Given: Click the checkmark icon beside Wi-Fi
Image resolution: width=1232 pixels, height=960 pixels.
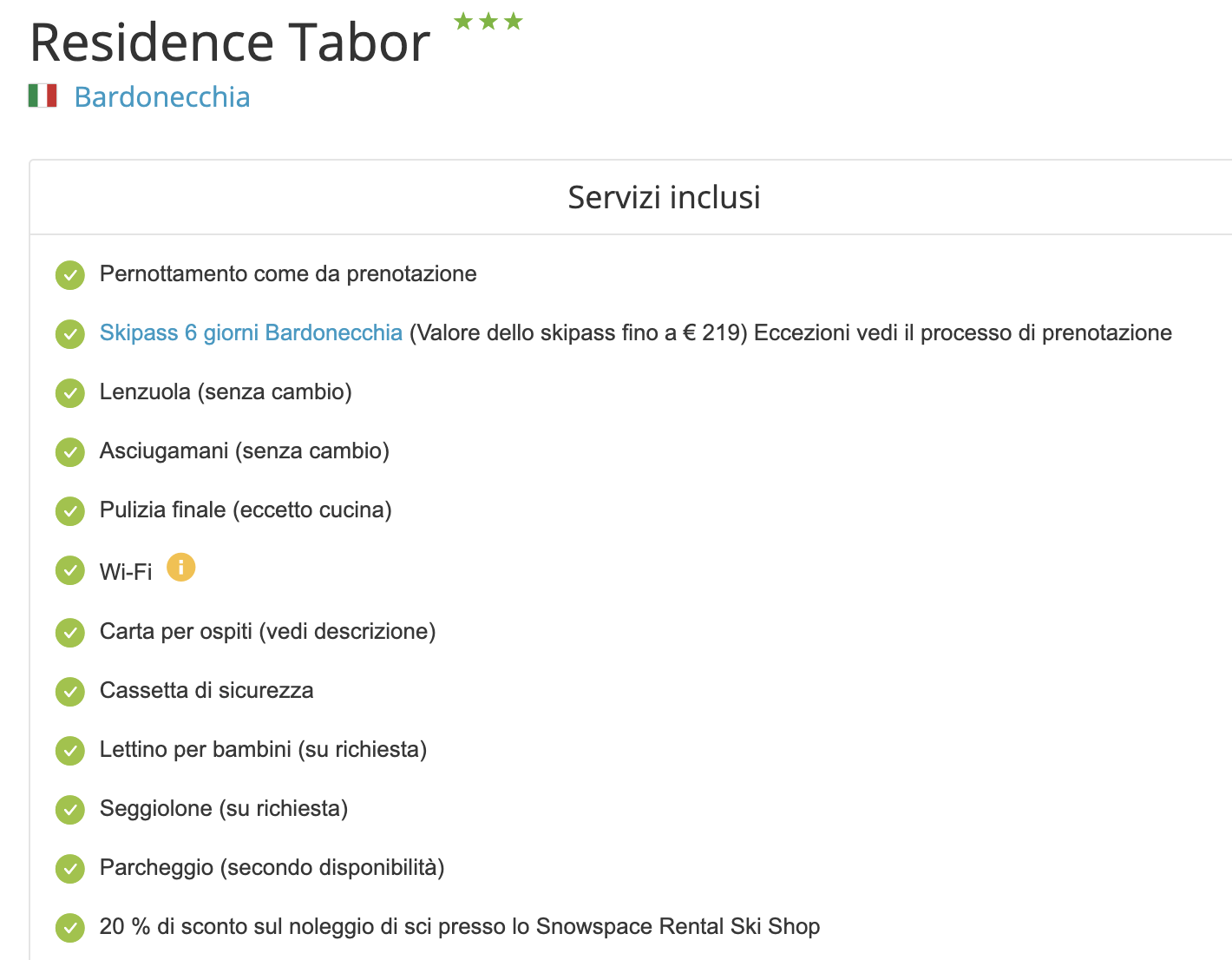Looking at the screenshot, I should coord(70,571).
